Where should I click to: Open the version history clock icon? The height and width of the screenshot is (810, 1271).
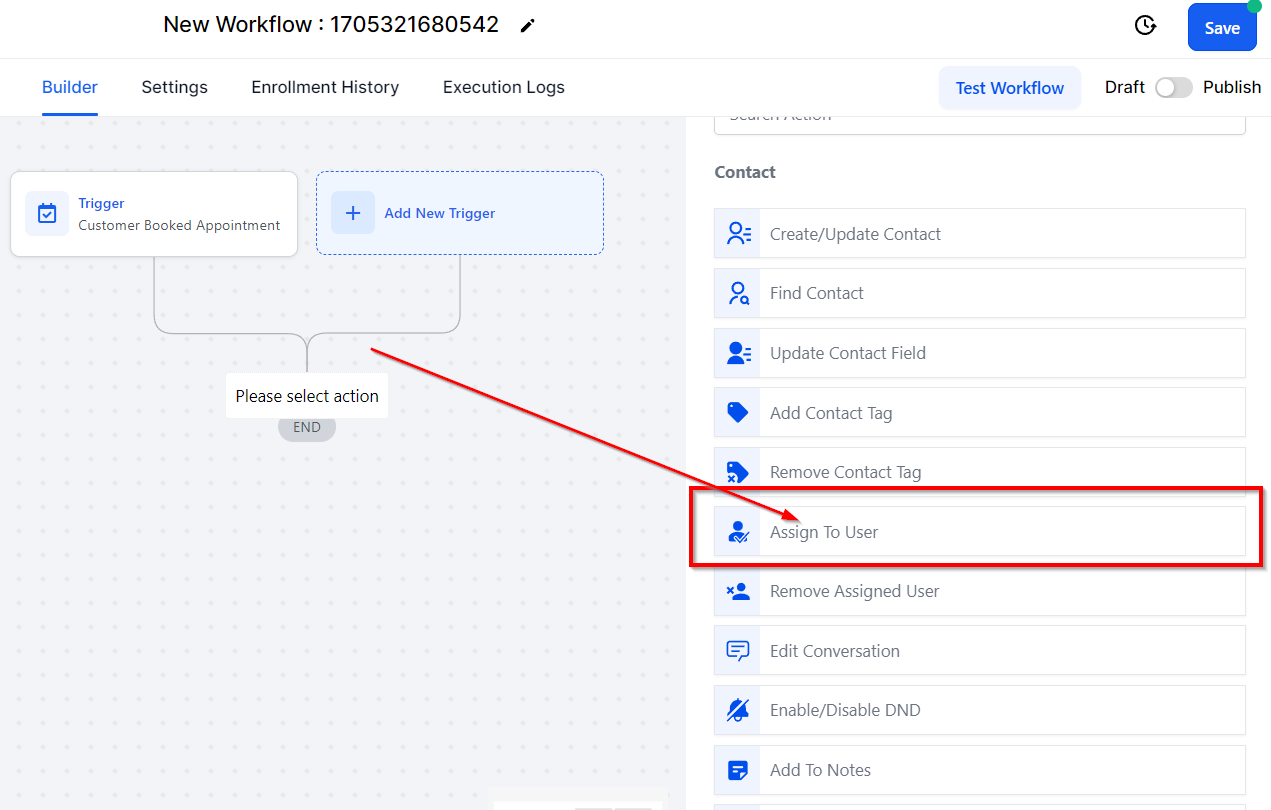tap(1146, 26)
